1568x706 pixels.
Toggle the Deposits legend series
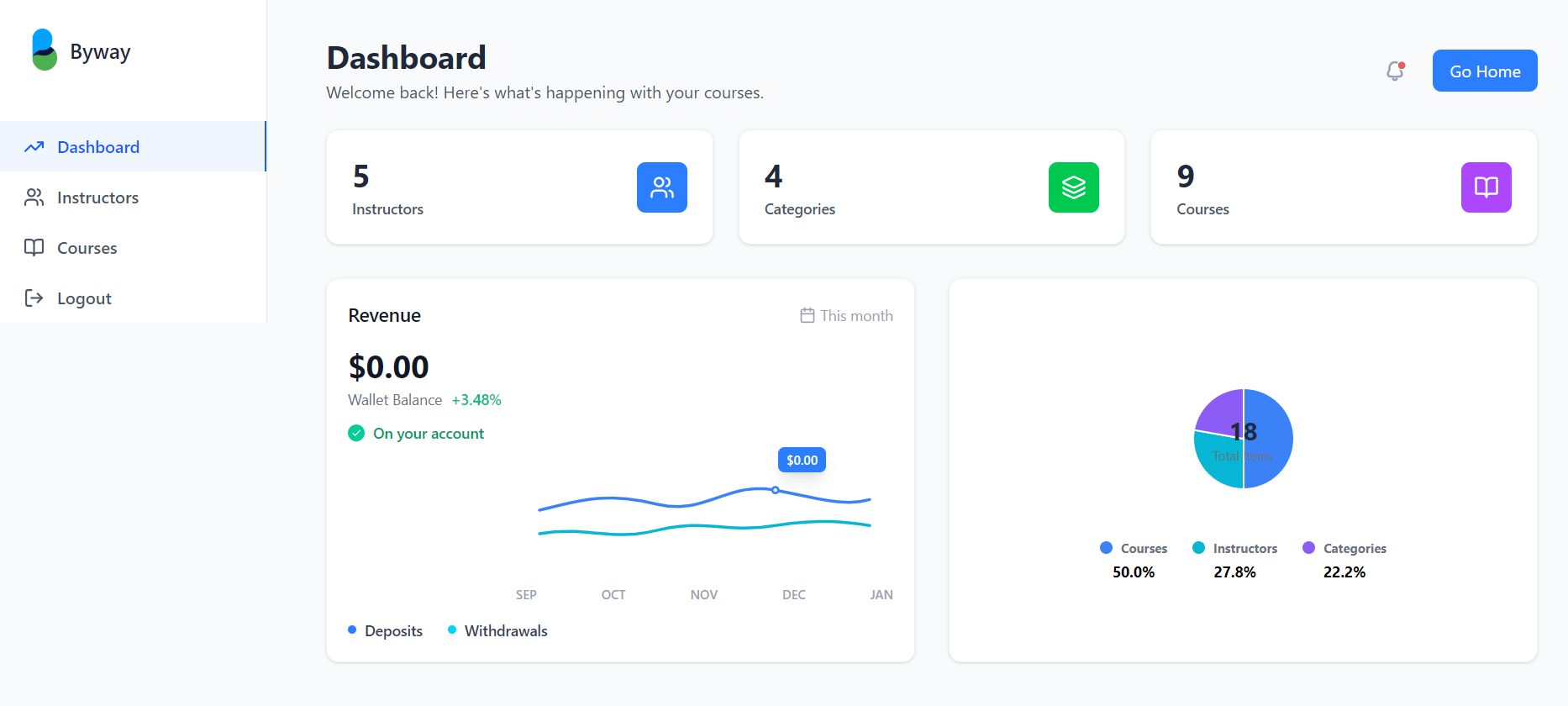(385, 631)
